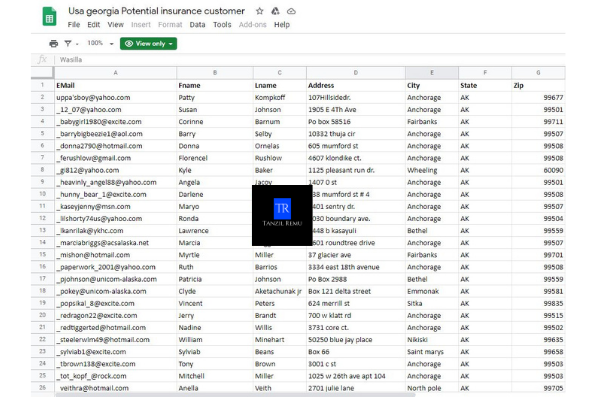
Task: Click the horizontal scrollbar below the sheet
Action: [235, 395]
